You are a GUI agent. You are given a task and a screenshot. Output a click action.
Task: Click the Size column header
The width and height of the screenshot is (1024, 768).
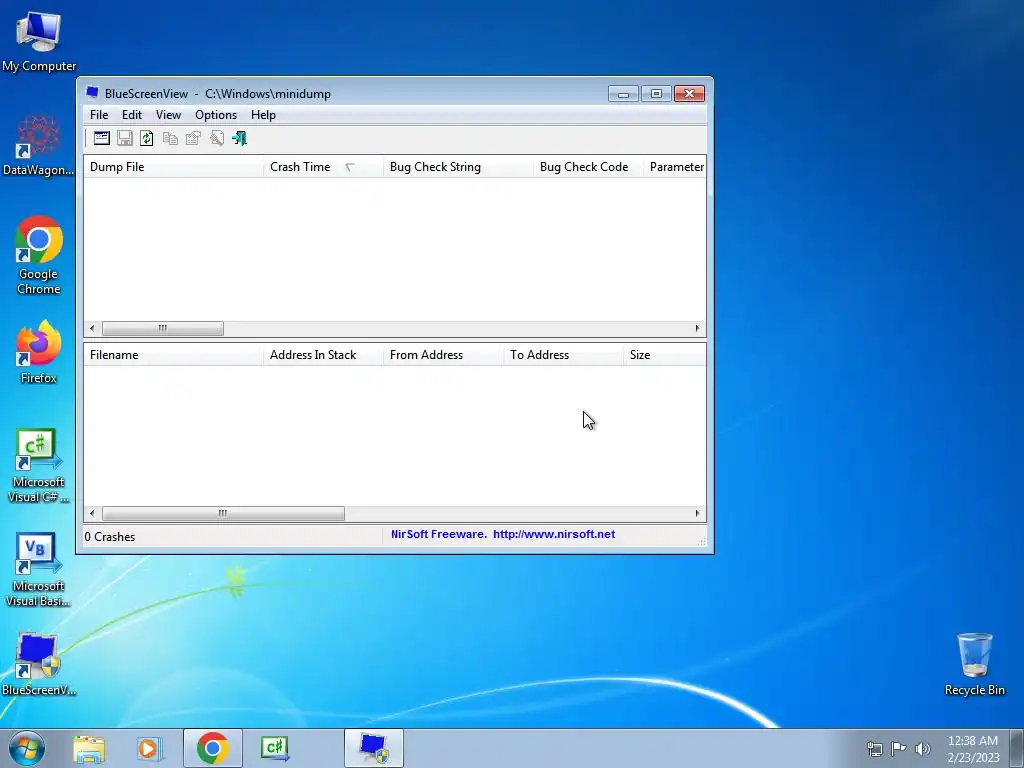[x=665, y=355]
